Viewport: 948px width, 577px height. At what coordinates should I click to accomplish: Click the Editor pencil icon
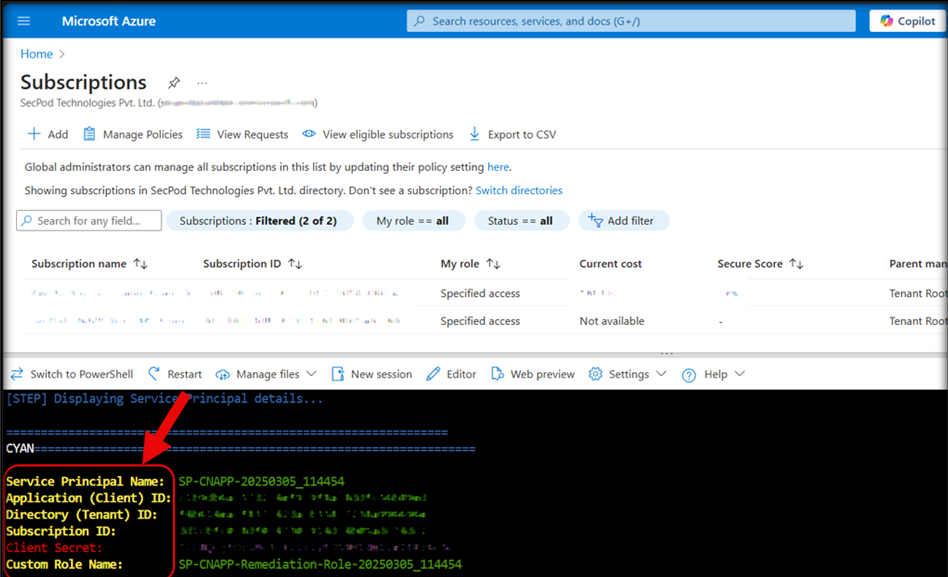pyautogui.click(x=433, y=374)
